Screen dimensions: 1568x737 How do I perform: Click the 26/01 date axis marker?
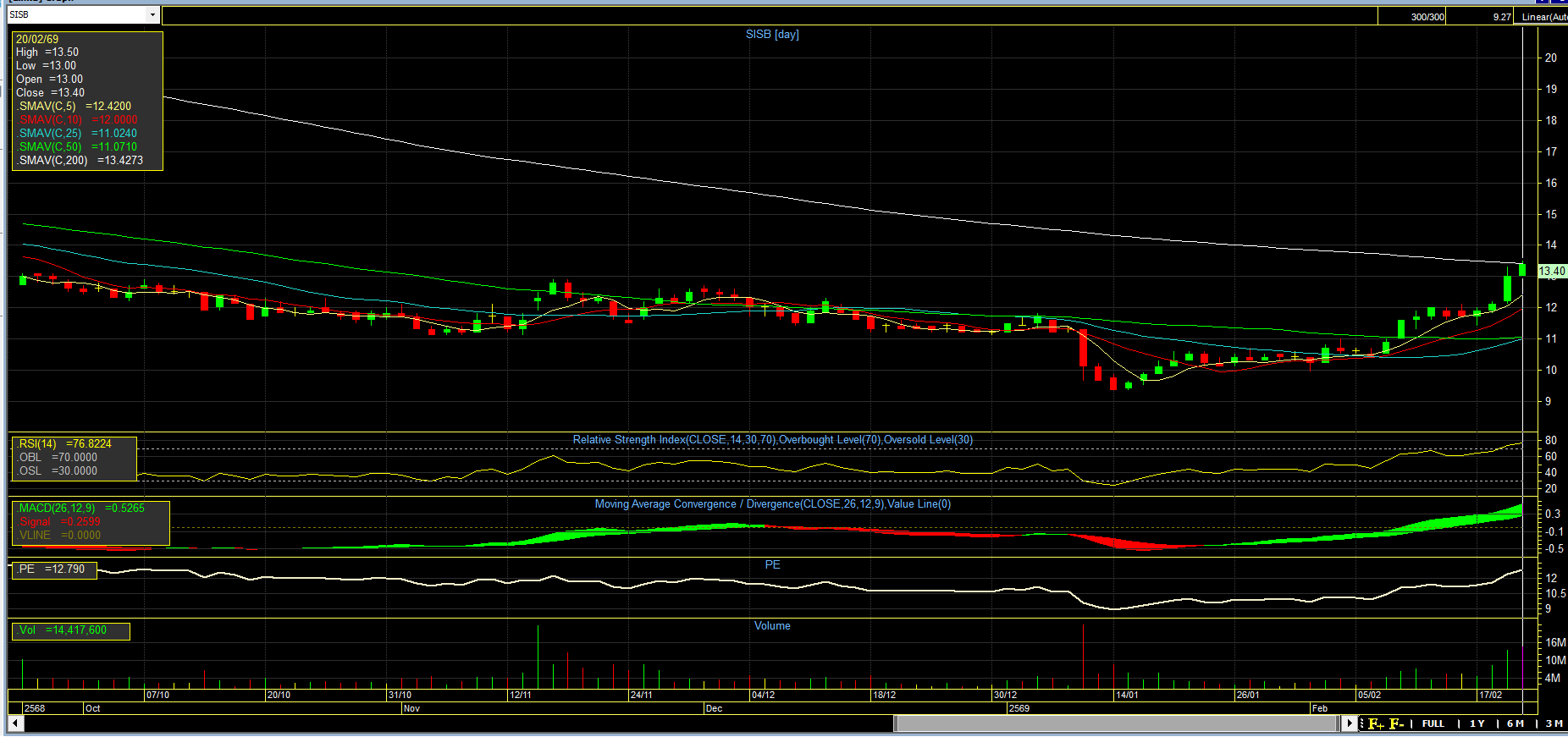1248,695
